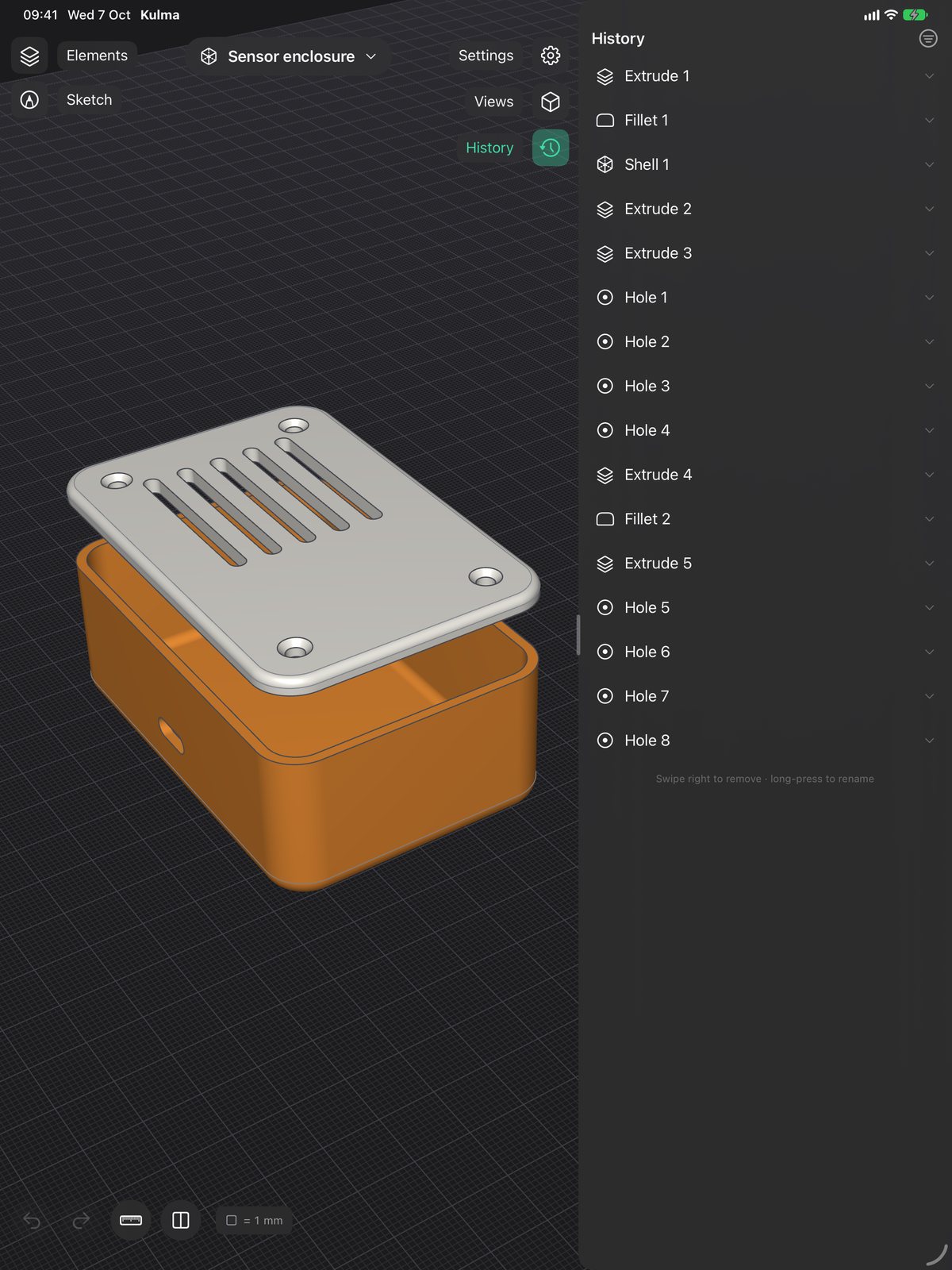
Task: Click the undo arrow
Action: [32, 1221]
